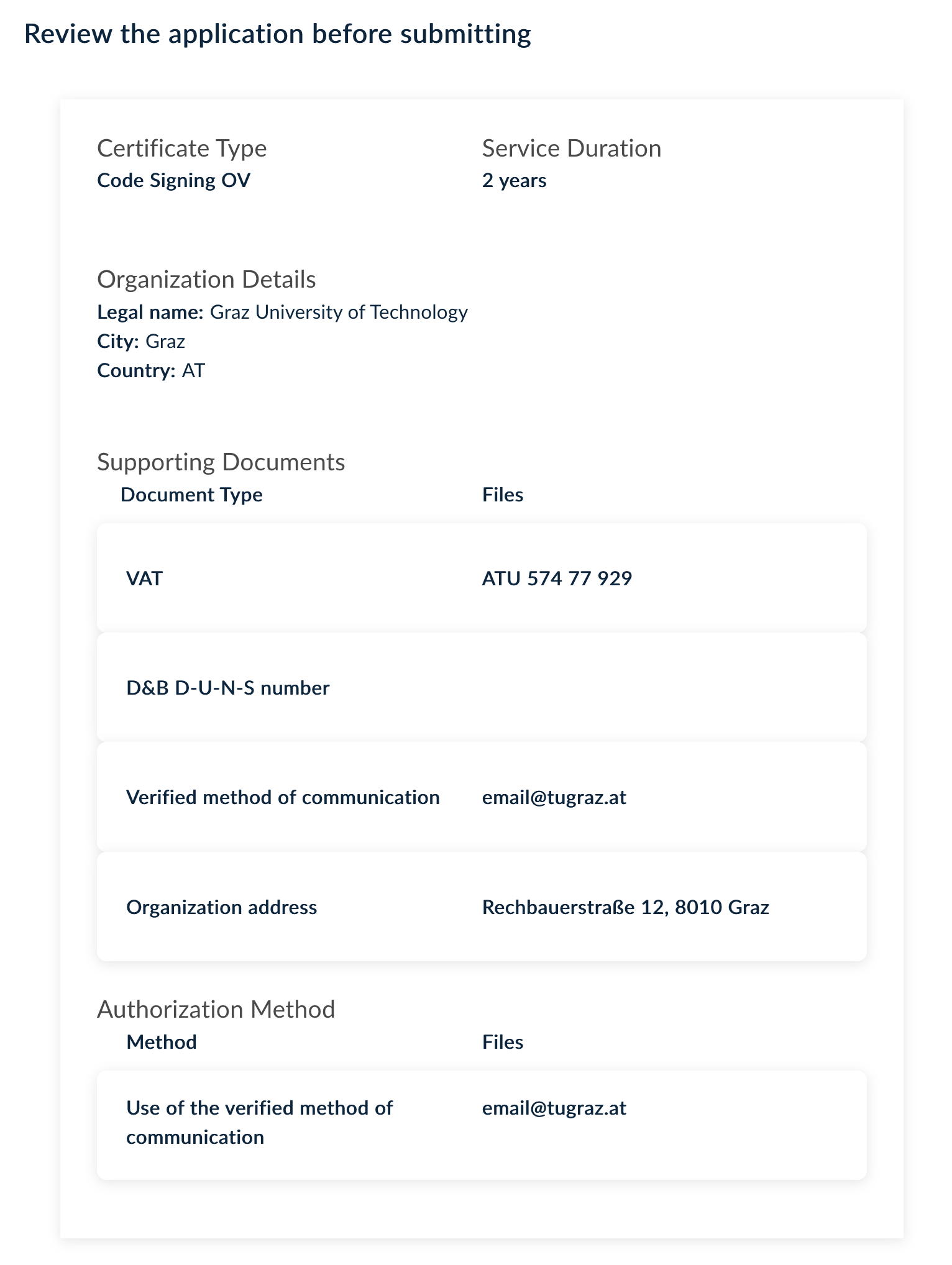Select the VAT document row label

tap(144, 578)
